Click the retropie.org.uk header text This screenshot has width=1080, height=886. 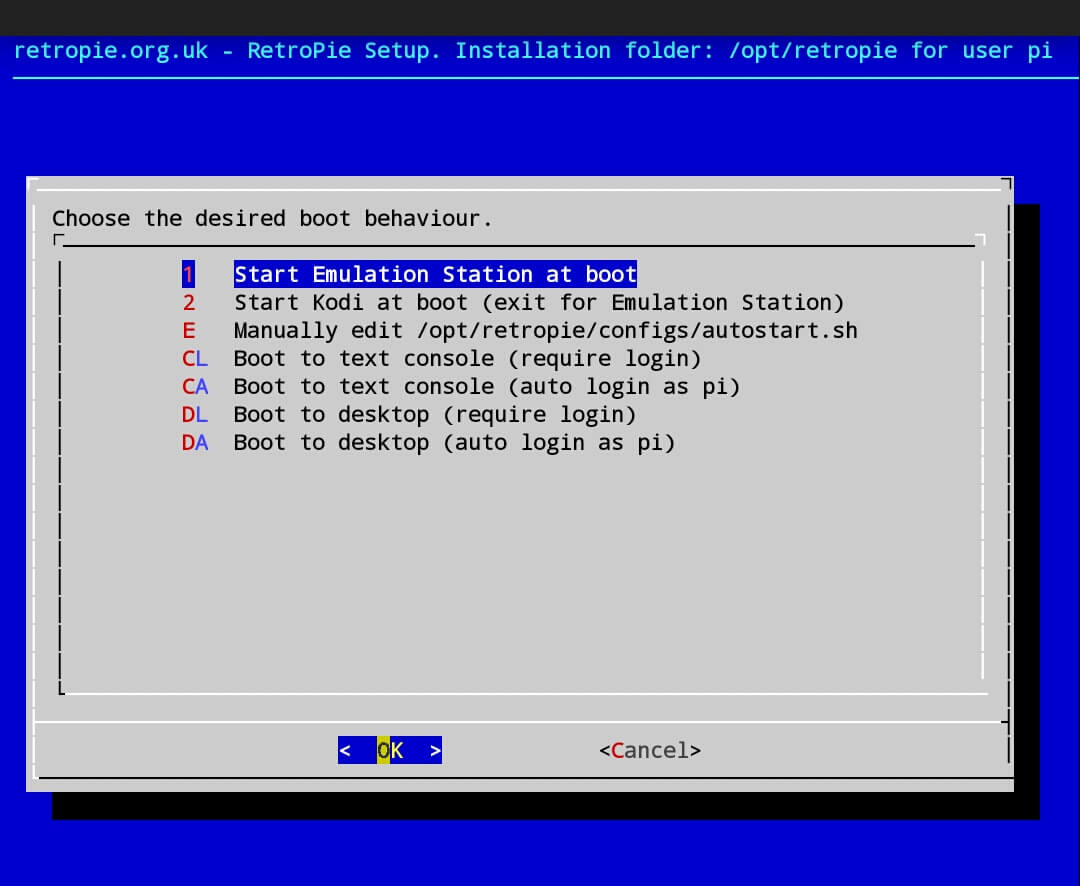111,50
